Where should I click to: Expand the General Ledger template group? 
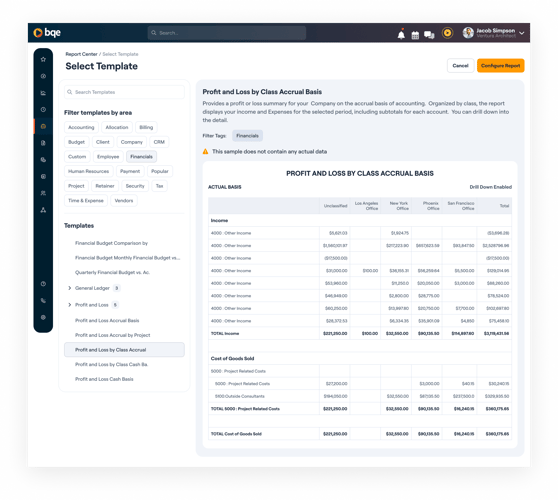point(70,288)
